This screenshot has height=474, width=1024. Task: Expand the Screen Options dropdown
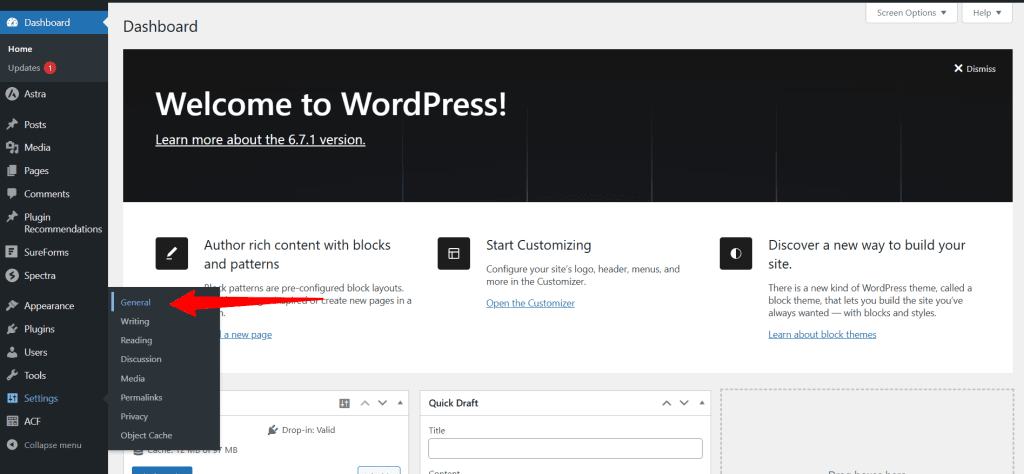coord(911,12)
